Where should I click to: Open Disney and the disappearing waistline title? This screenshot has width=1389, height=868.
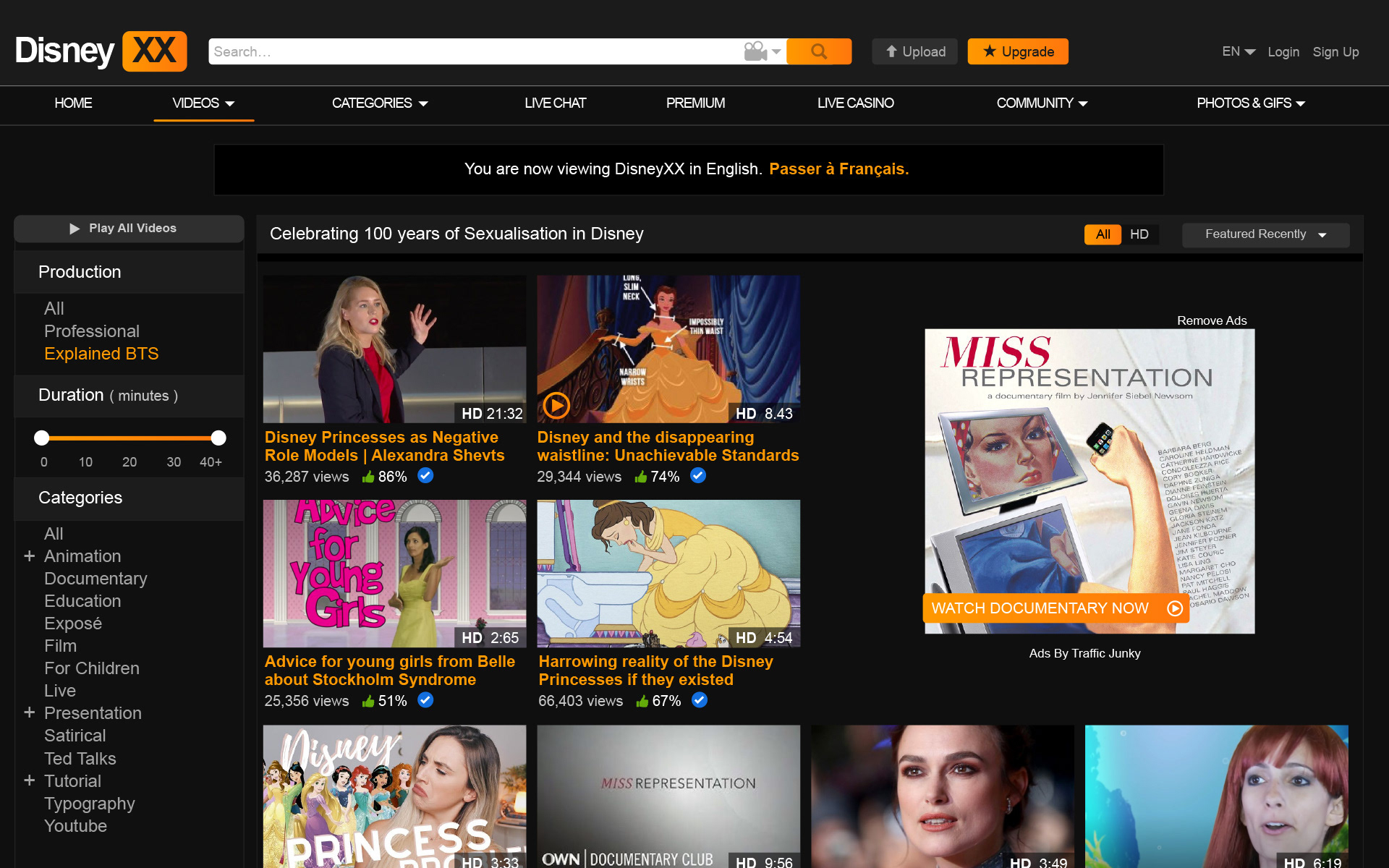click(668, 446)
